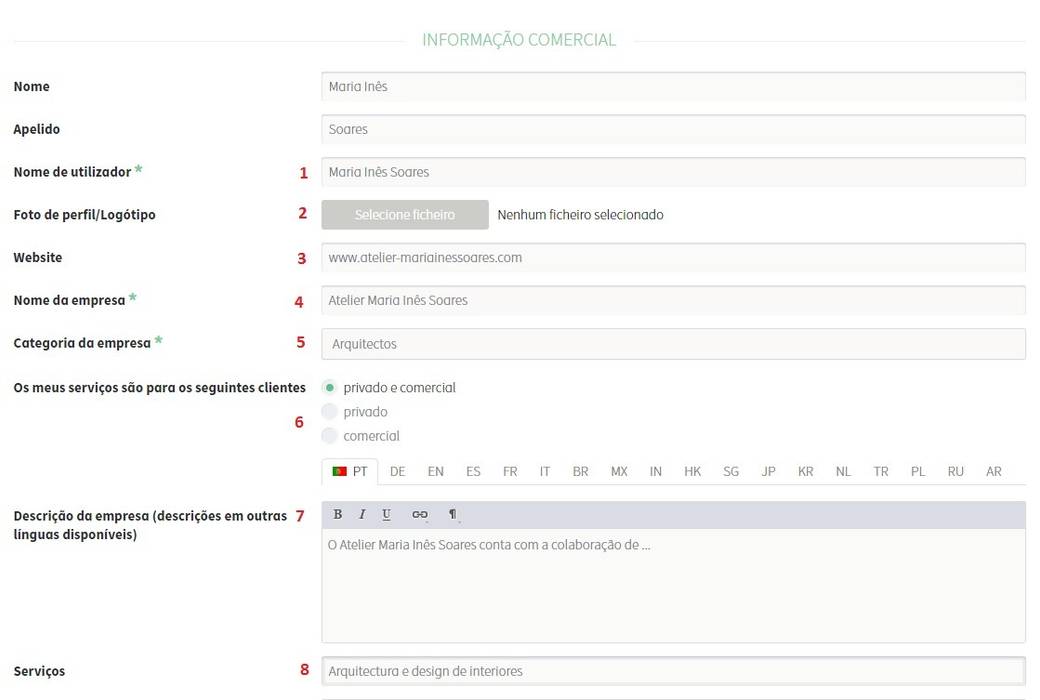Insert a link in the description editor

420,514
